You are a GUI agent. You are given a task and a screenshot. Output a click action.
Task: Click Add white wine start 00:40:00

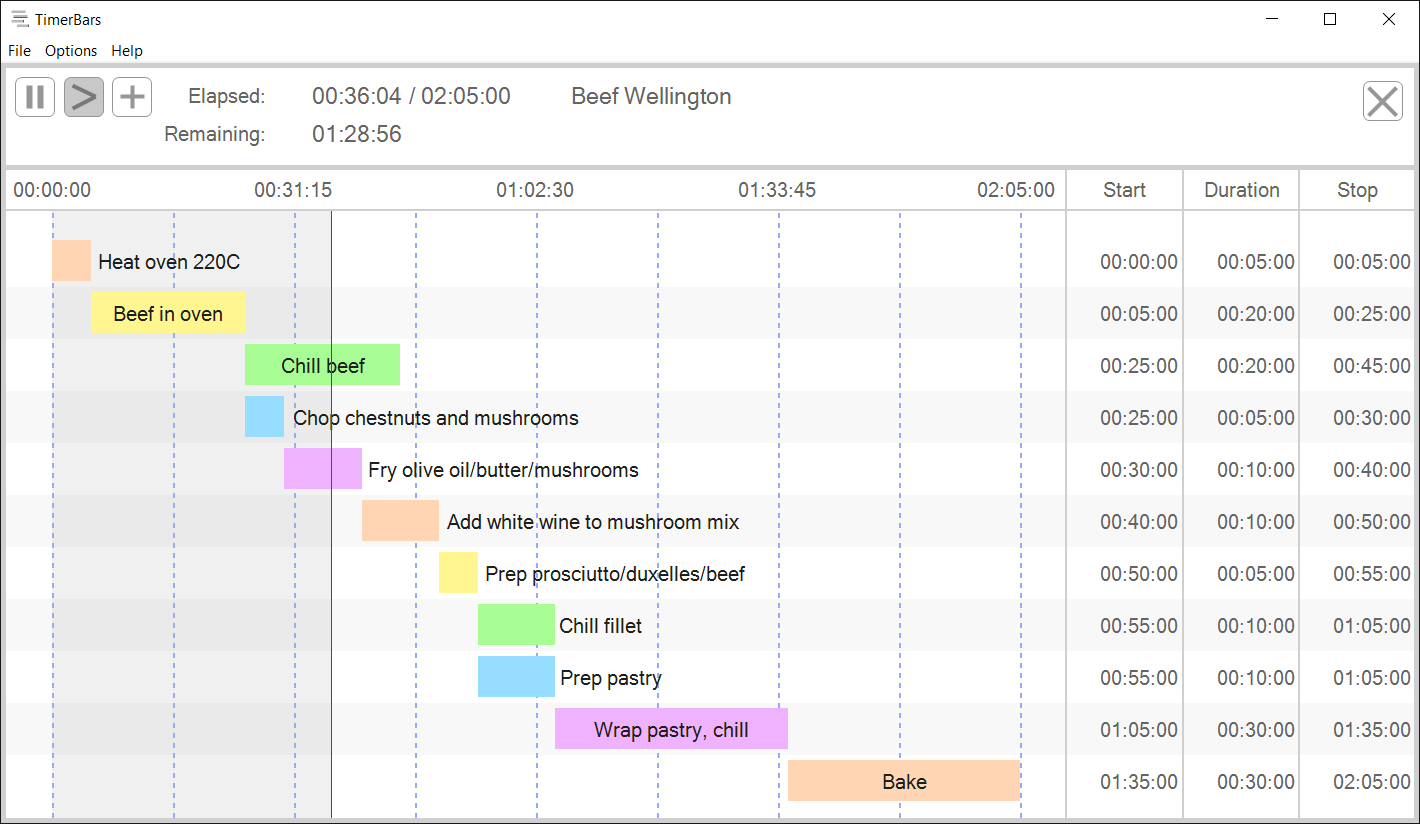(1139, 522)
